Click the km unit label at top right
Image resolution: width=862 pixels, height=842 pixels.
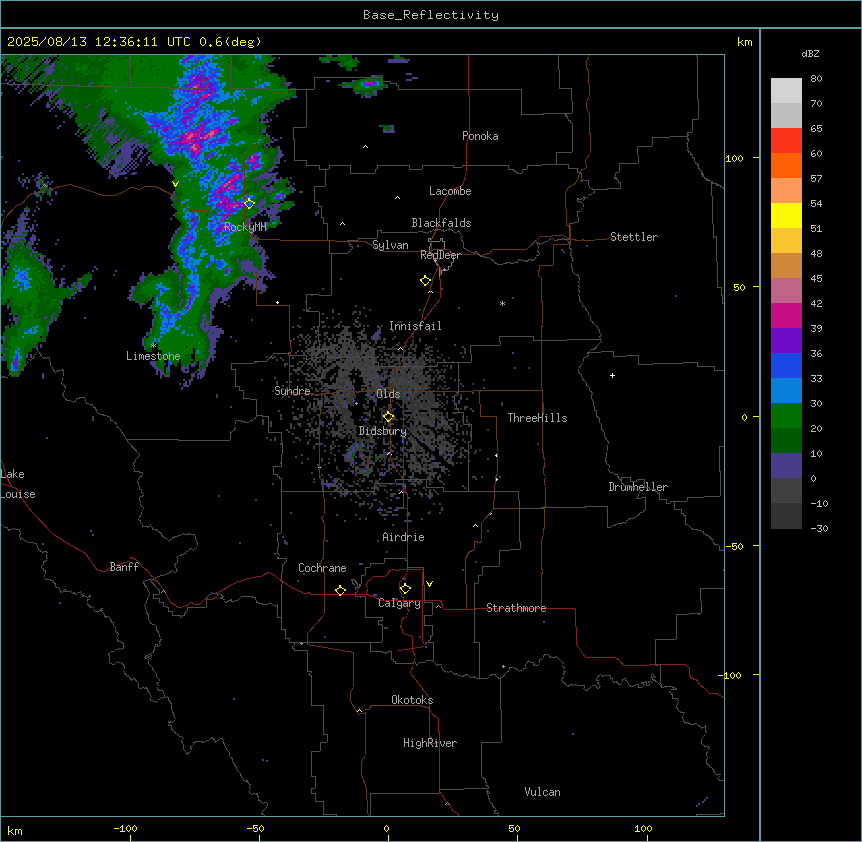pos(744,42)
